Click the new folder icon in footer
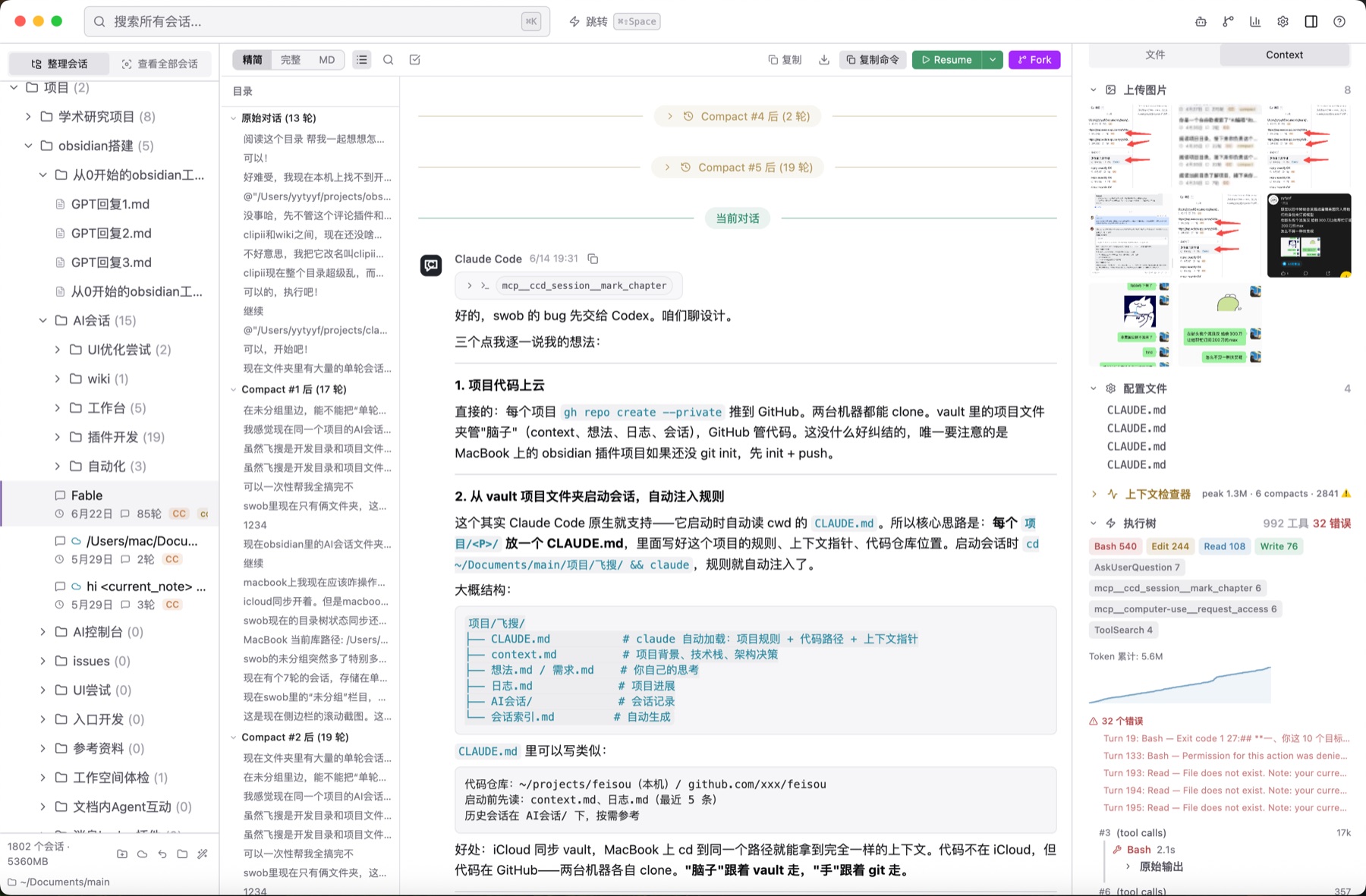The width and height of the screenshot is (1366, 896). pyautogui.click(x=122, y=854)
